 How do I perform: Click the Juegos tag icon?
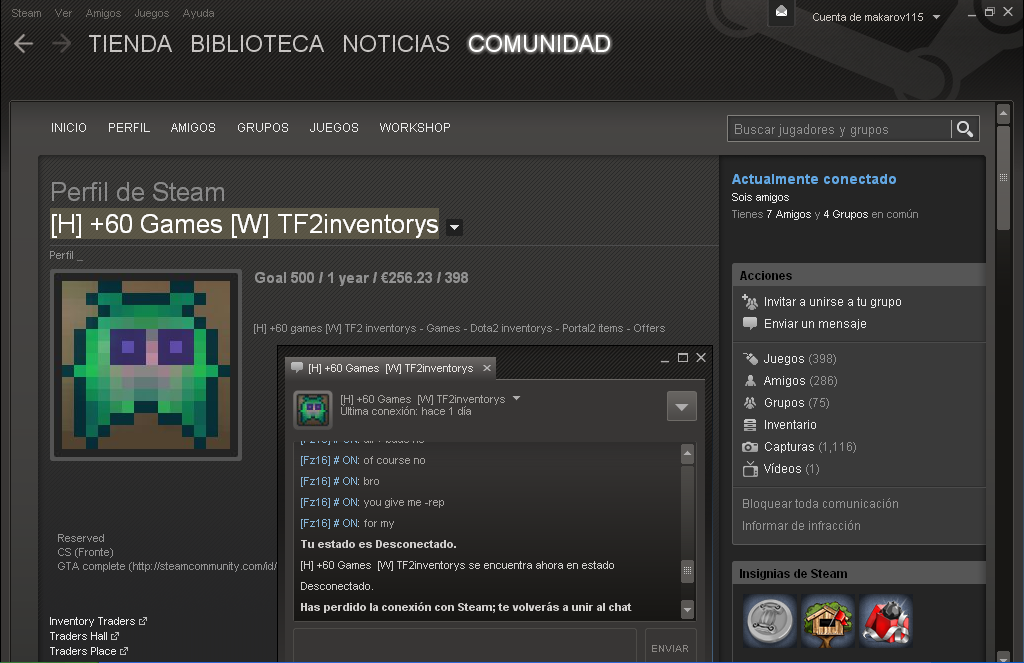pos(750,359)
